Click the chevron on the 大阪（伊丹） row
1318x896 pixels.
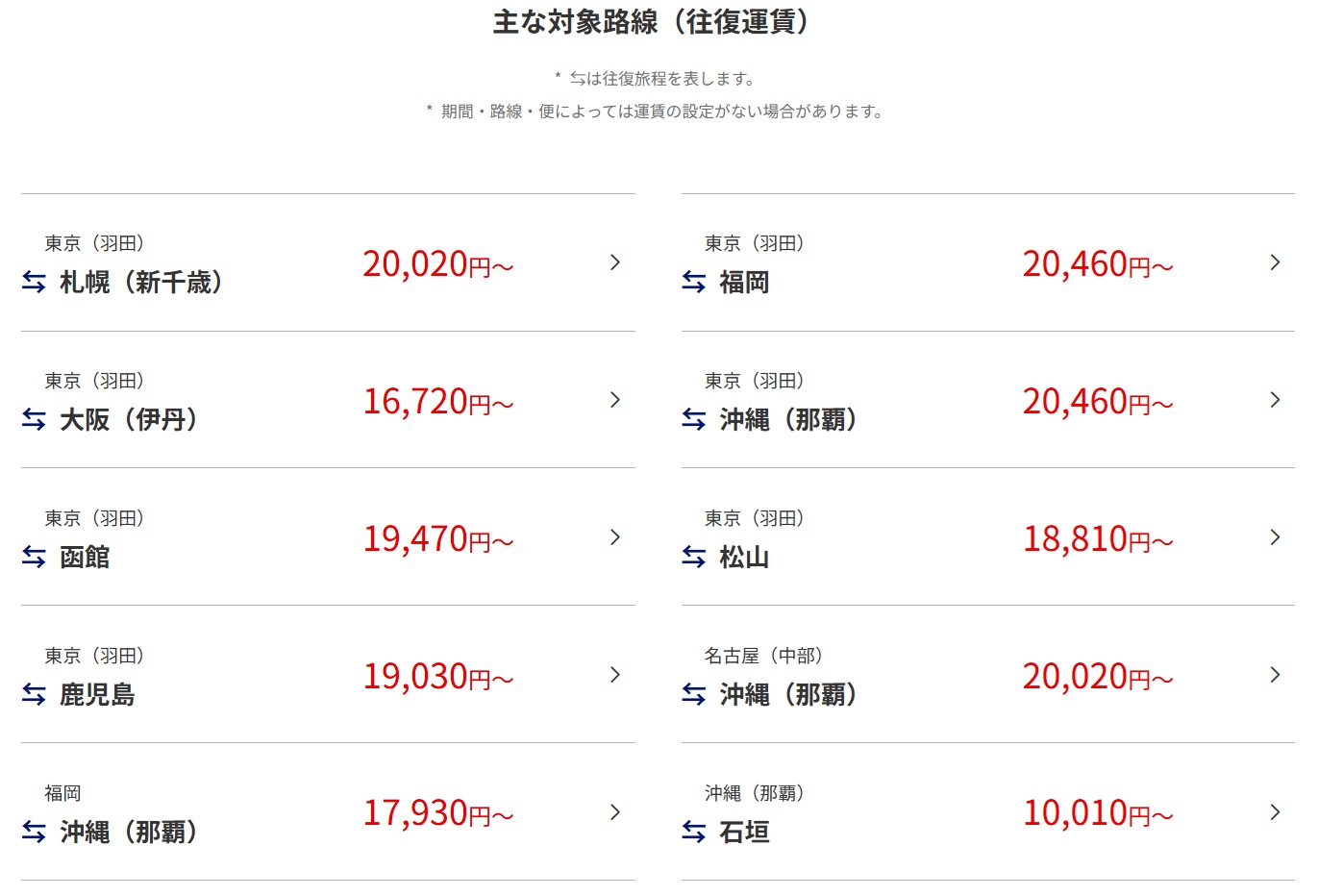(614, 400)
